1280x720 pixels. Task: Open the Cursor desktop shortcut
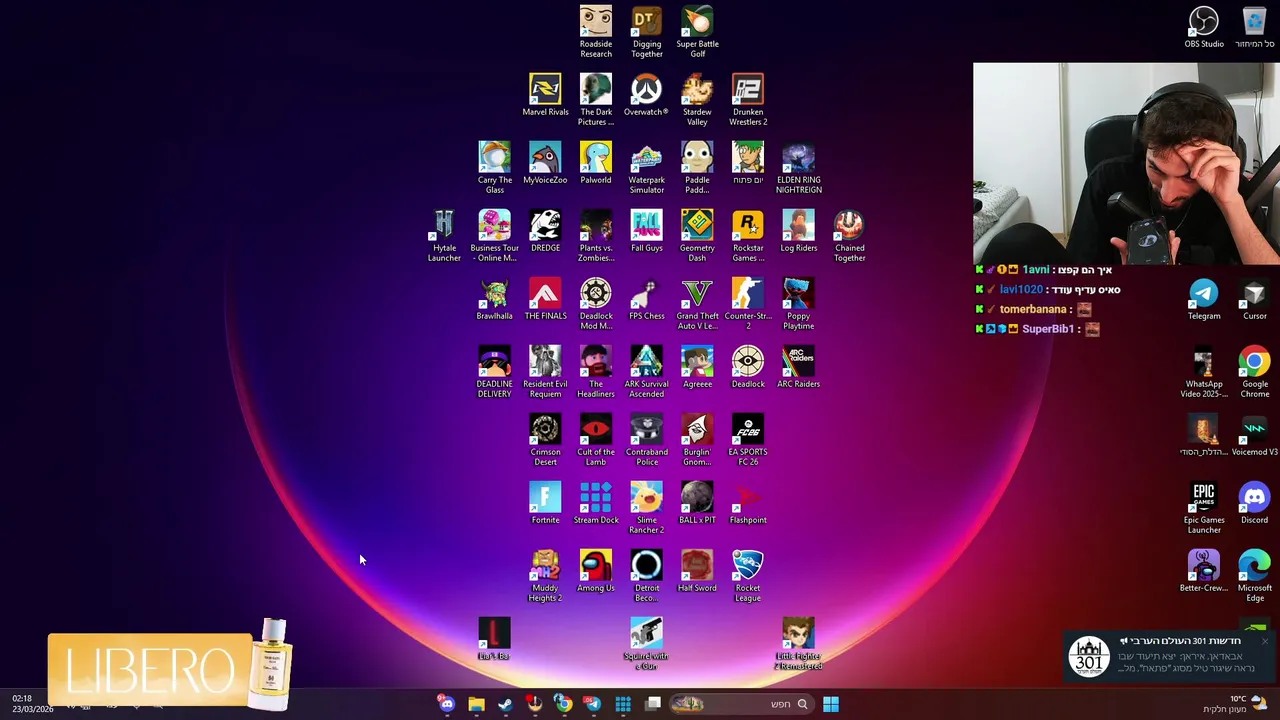[x=1254, y=299]
